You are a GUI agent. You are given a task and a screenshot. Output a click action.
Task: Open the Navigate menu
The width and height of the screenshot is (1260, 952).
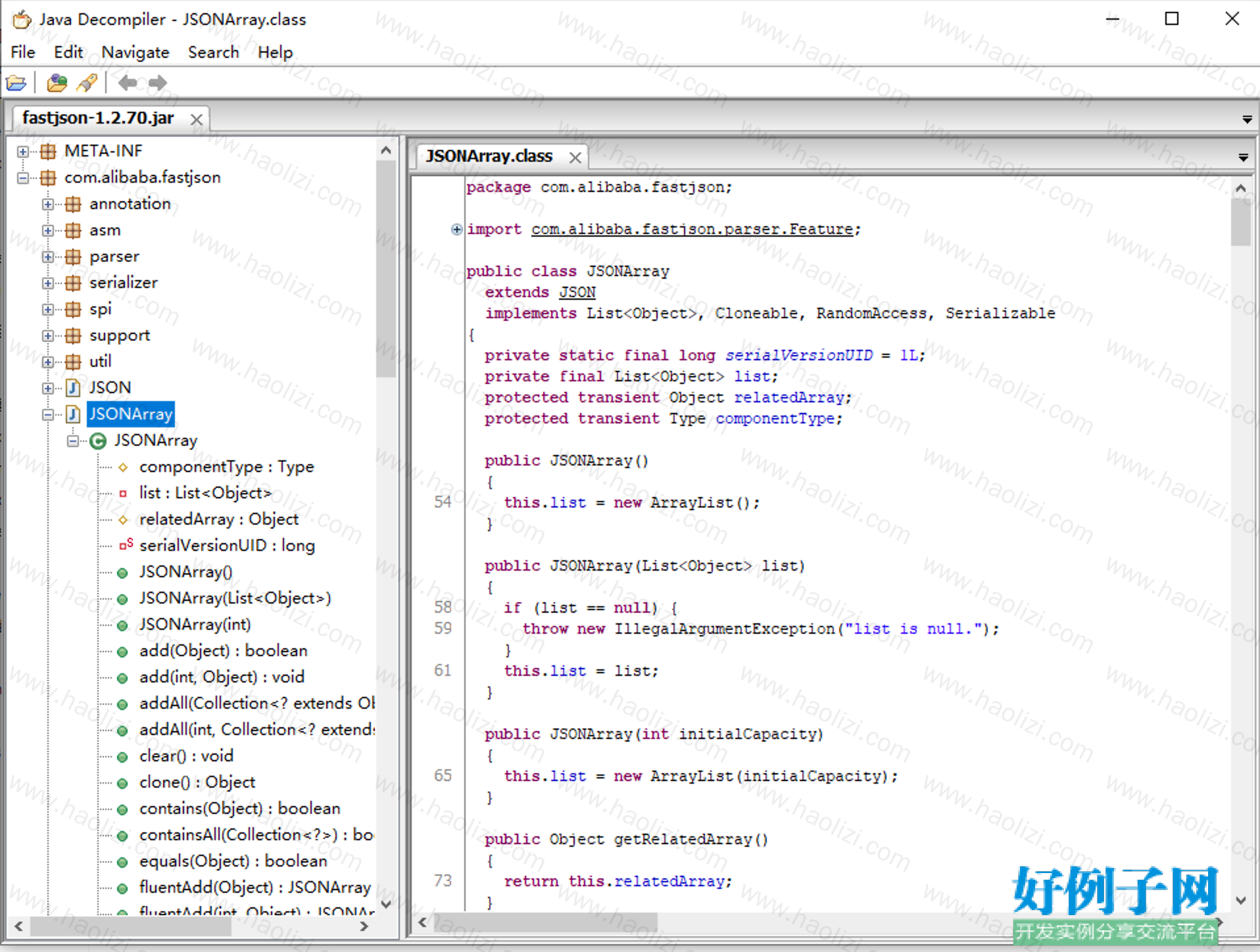click(x=135, y=52)
